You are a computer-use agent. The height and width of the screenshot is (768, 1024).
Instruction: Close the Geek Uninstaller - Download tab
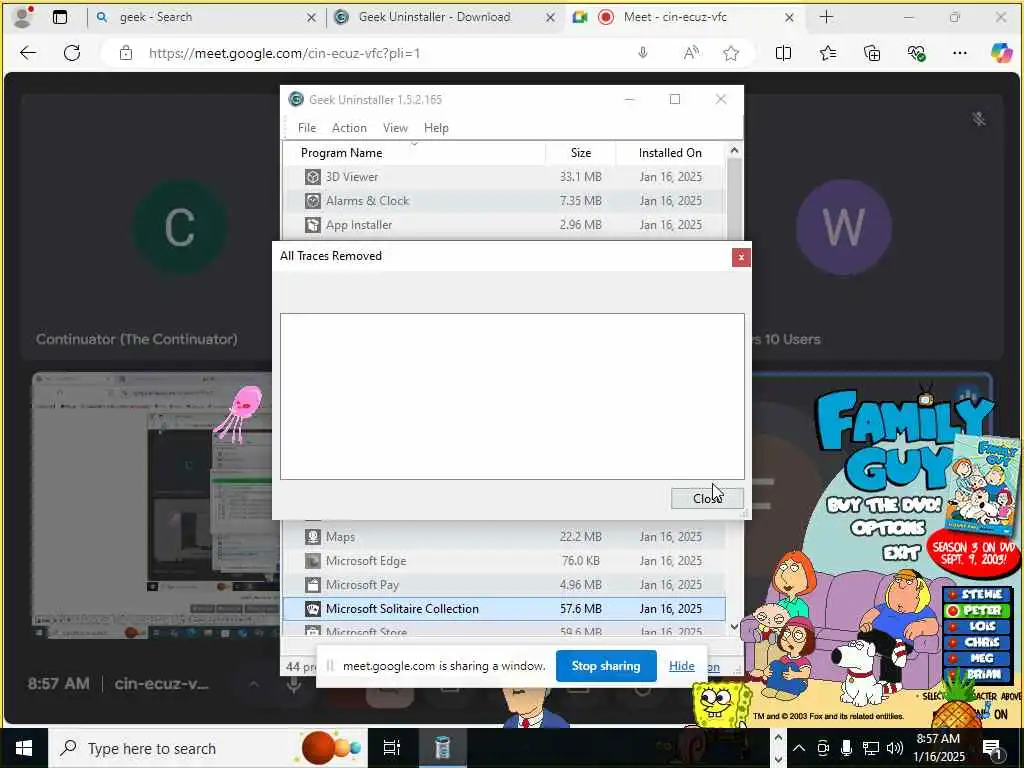[550, 18]
